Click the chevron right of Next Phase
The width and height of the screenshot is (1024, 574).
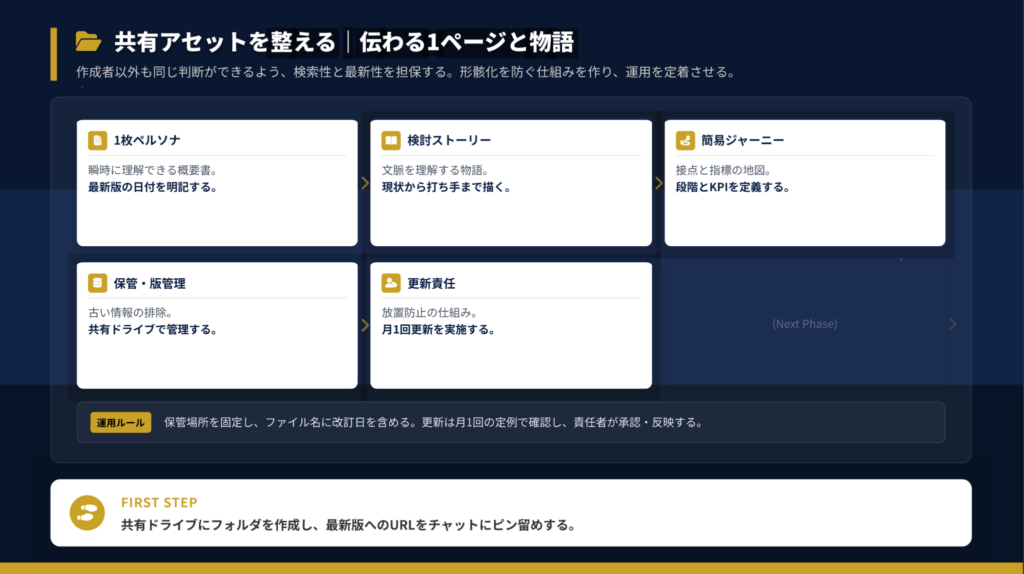tap(952, 324)
